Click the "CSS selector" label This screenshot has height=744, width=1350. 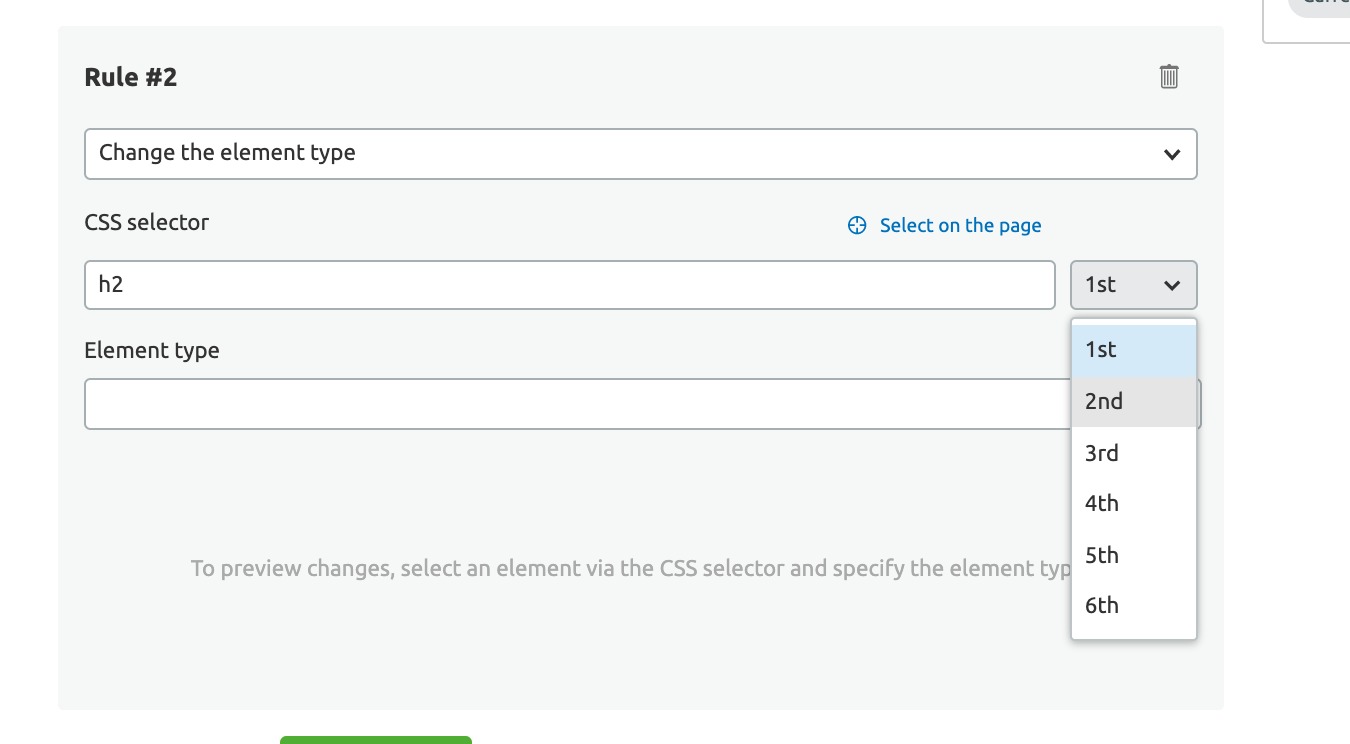tap(147, 222)
